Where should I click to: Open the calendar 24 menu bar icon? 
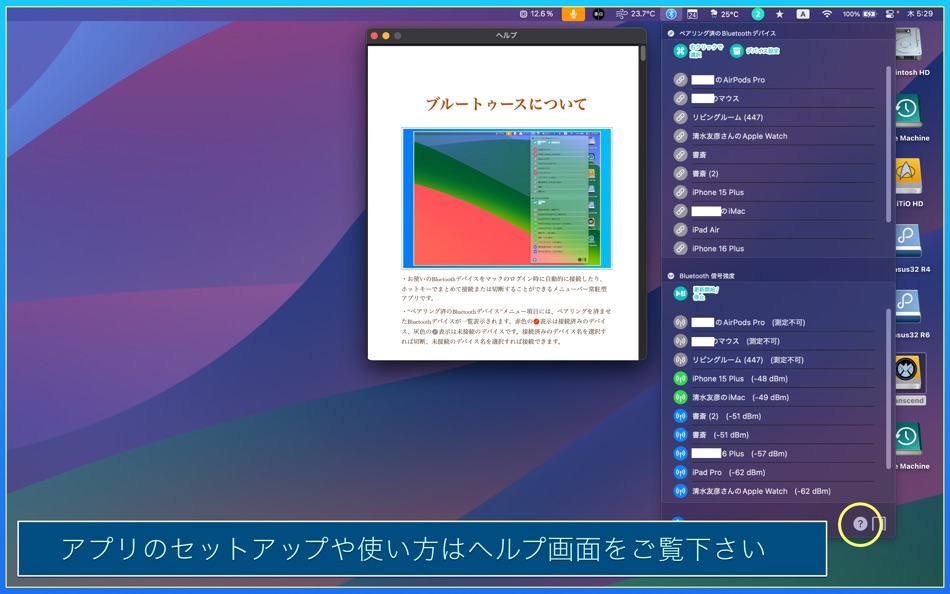click(692, 14)
